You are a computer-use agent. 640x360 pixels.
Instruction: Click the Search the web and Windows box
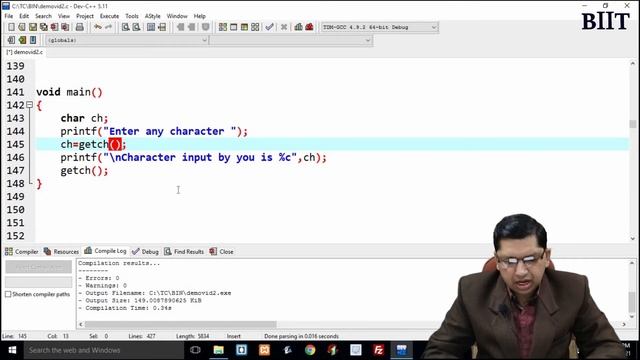(x=104, y=350)
